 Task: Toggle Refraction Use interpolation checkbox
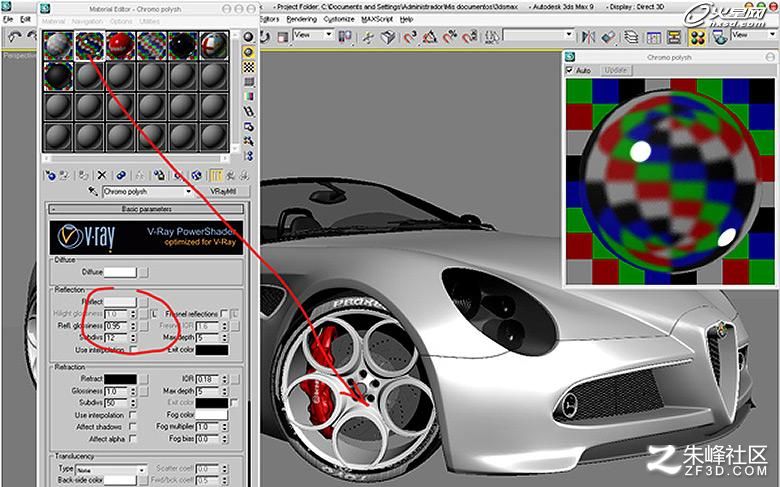(133, 414)
